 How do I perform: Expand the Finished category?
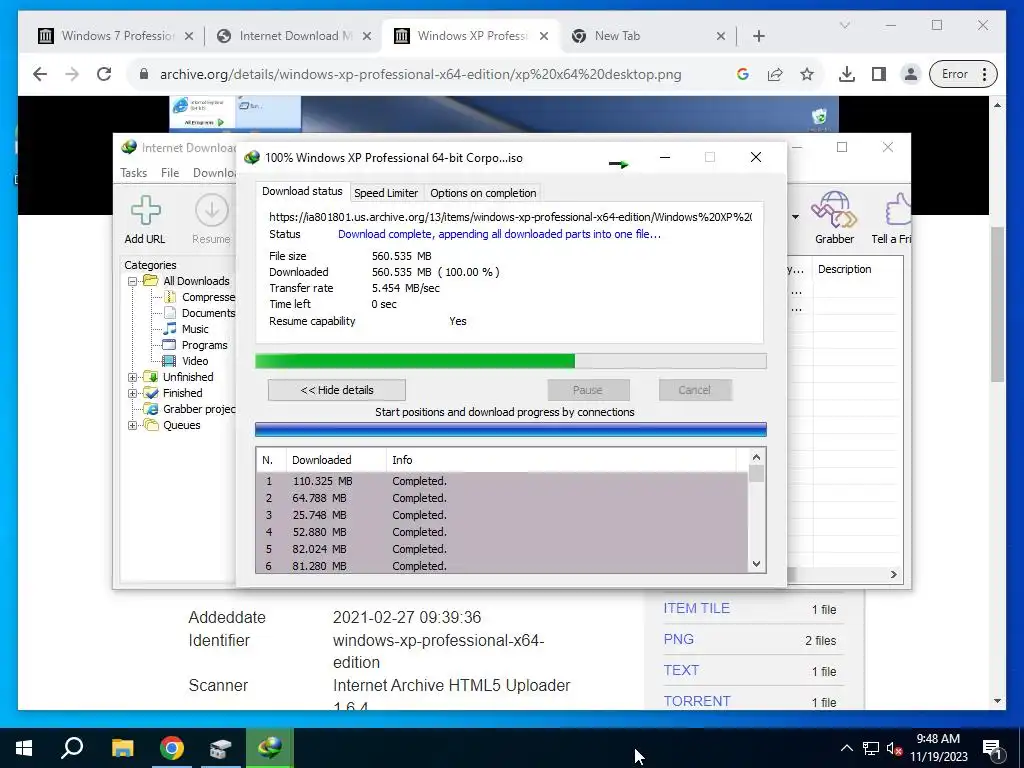(132, 393)
